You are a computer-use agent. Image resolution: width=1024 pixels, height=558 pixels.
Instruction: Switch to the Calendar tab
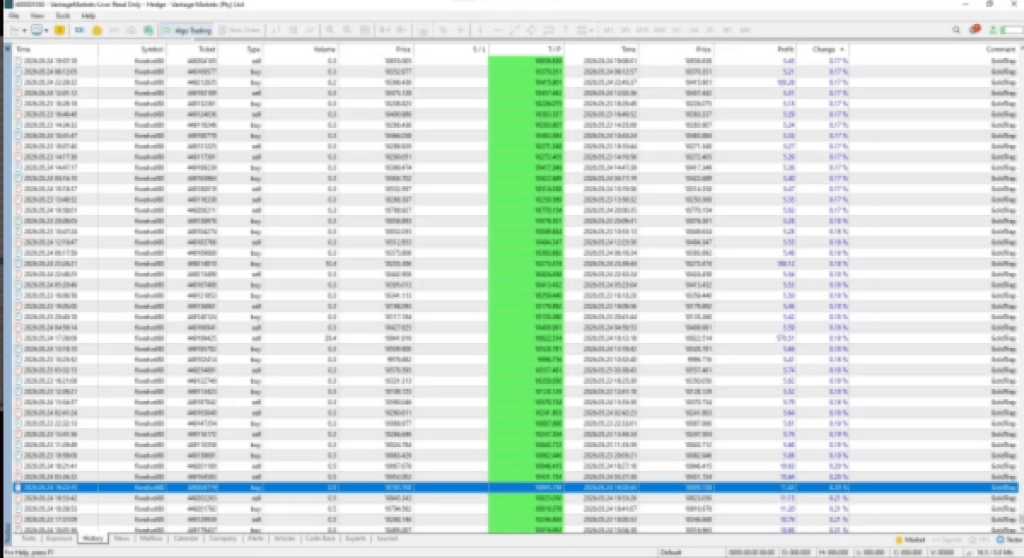(186, 539)
